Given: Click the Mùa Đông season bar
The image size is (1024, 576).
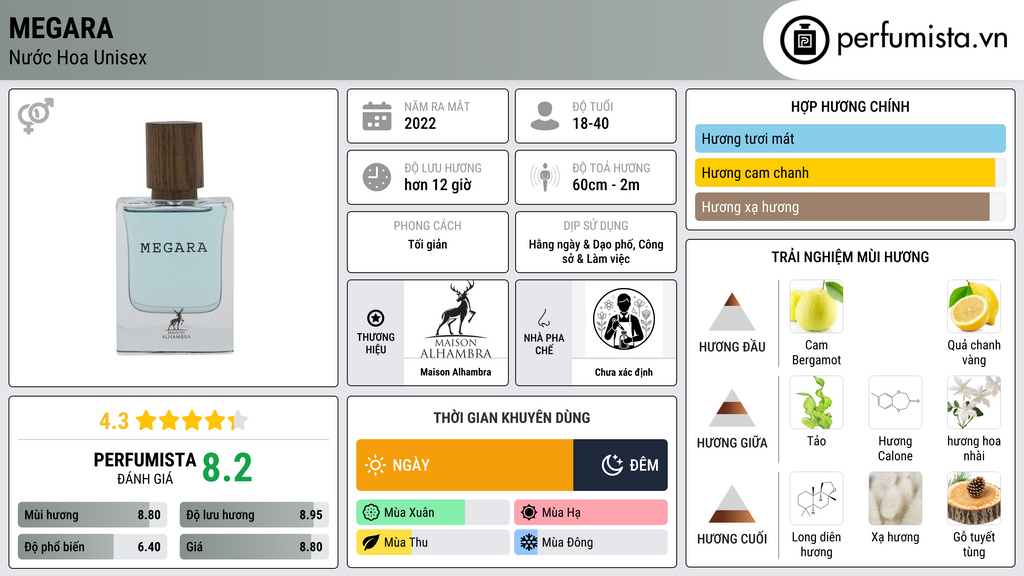Looking at the screenshot, I should point(590,542).
